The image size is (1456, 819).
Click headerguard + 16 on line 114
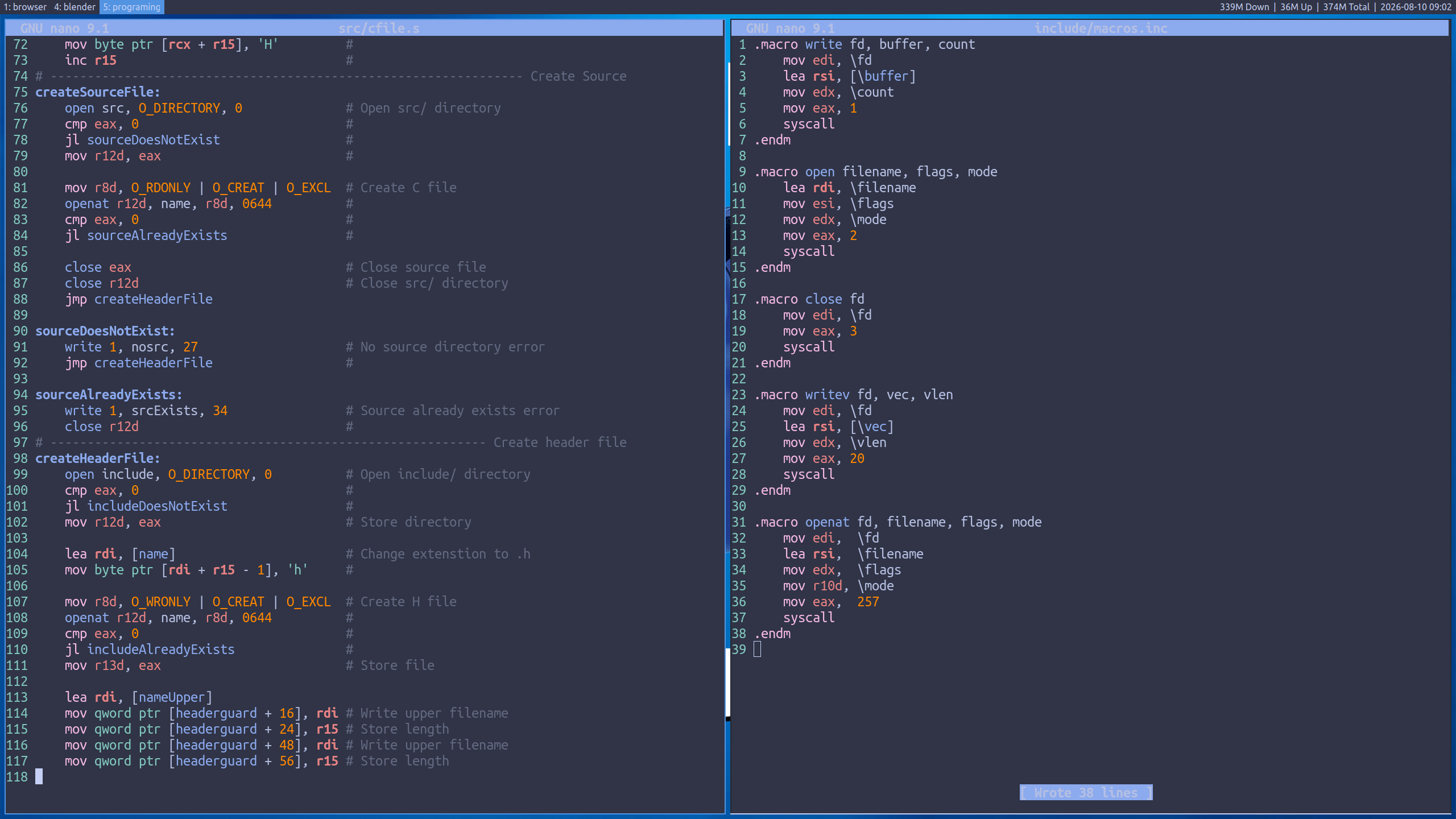pyautogui.click(x=235, y=713)
